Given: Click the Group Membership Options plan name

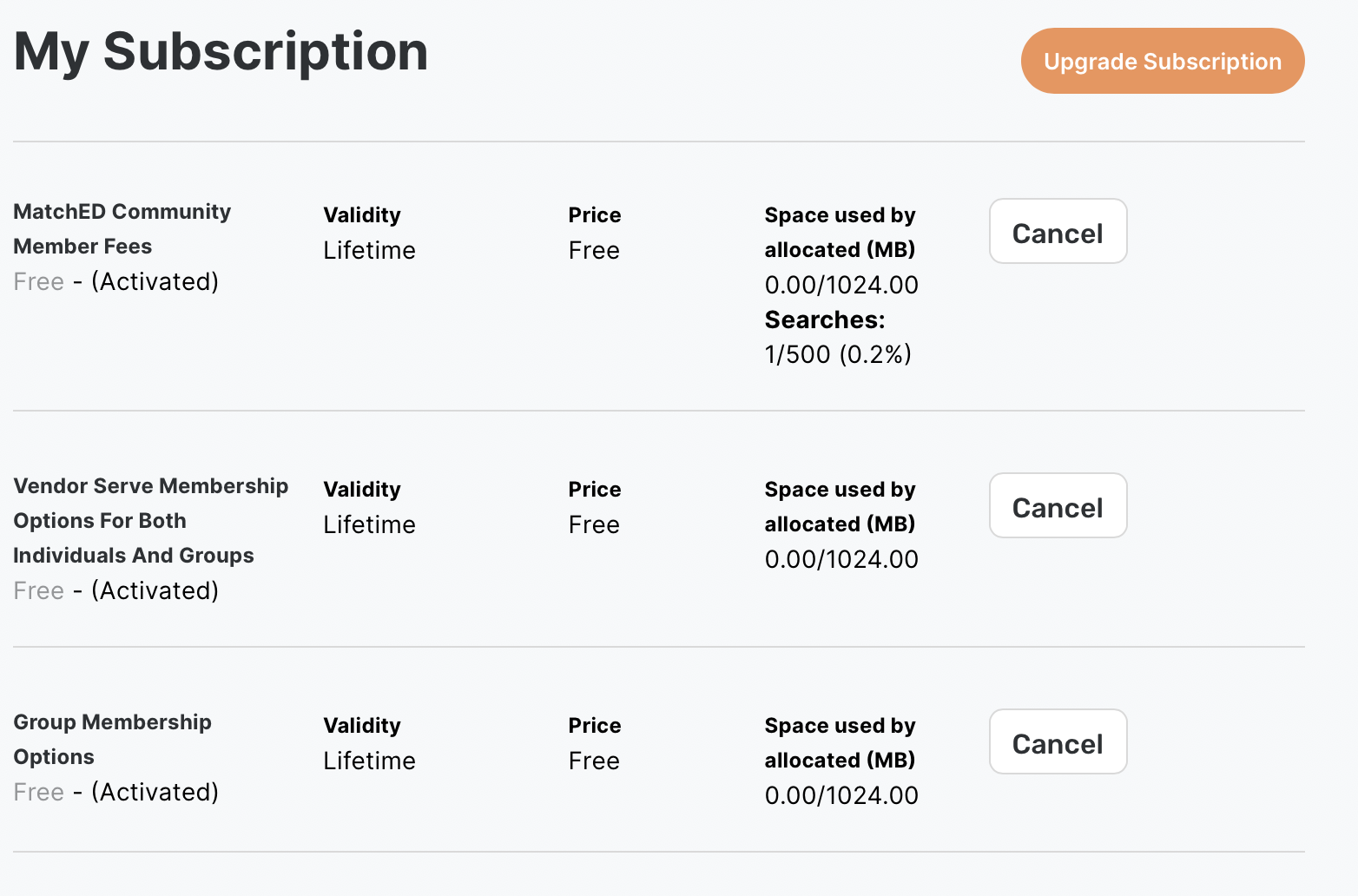Looking at the screenshot, I should [112, 739].
